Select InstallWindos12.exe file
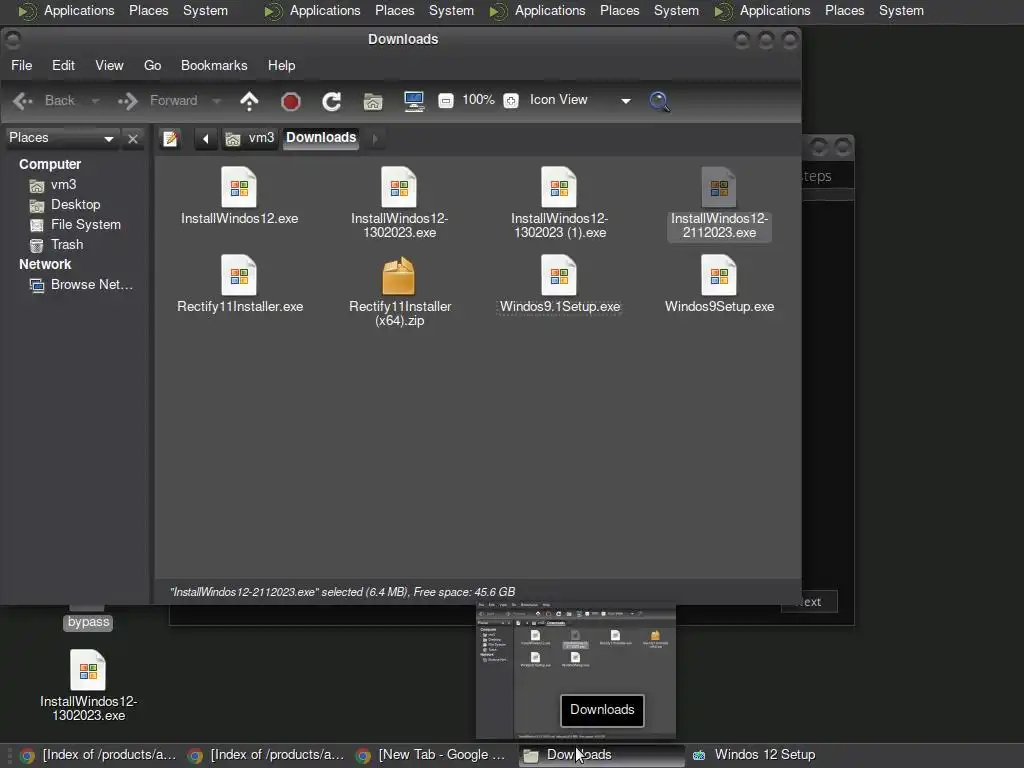The image size is (1024, 768). click(239, 197)
